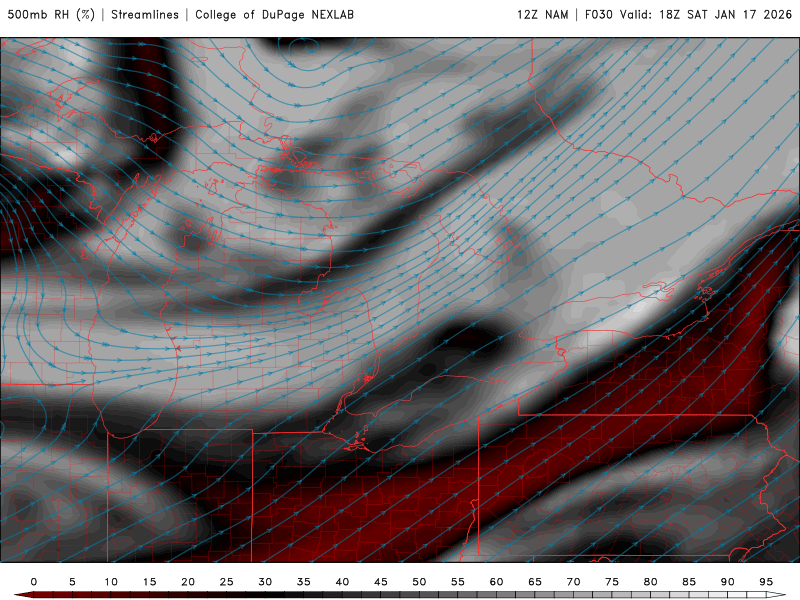Click the white high-end arrow of color bar
800x600 pixels.
click(776, 595)
